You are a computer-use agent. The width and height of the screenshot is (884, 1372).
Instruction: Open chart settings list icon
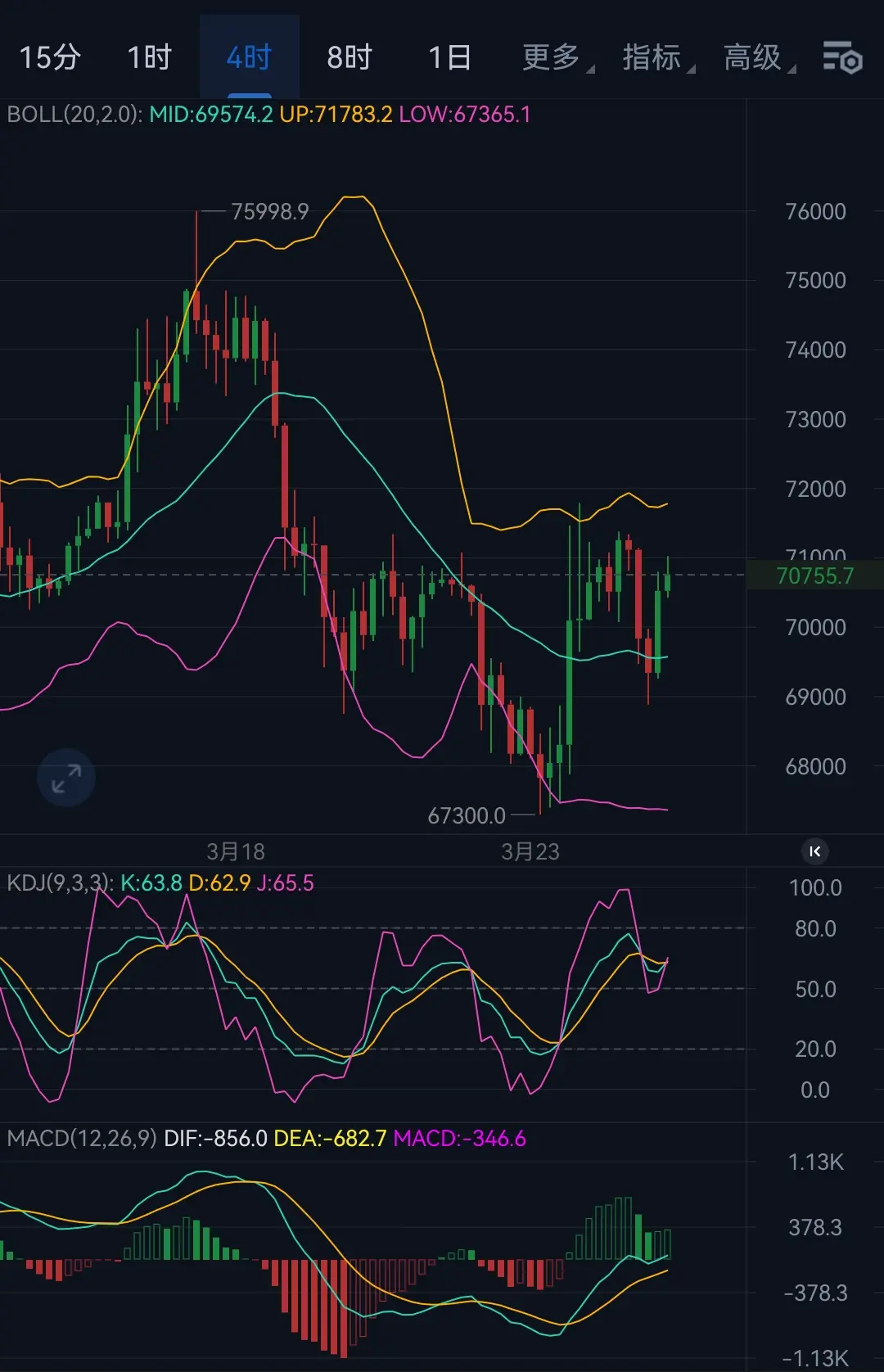click(x=842, y=57)
